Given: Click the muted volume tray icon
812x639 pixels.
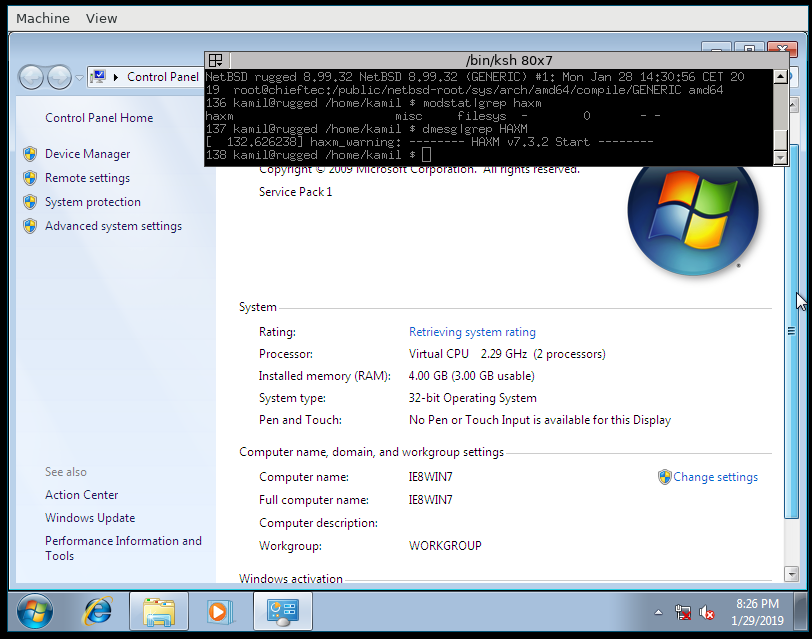Looking at the screenshot, I should point(707,613).
